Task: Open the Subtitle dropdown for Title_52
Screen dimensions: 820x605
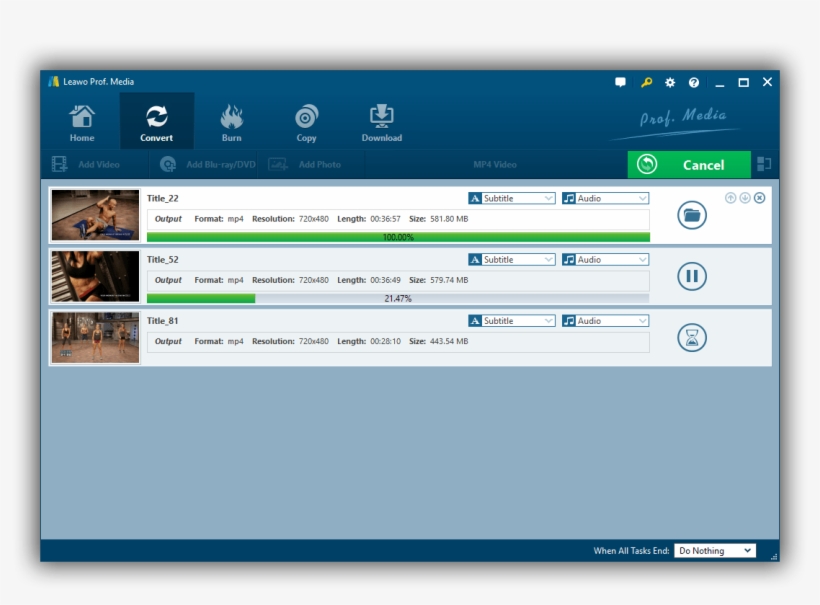Action: tap(548, 259)
